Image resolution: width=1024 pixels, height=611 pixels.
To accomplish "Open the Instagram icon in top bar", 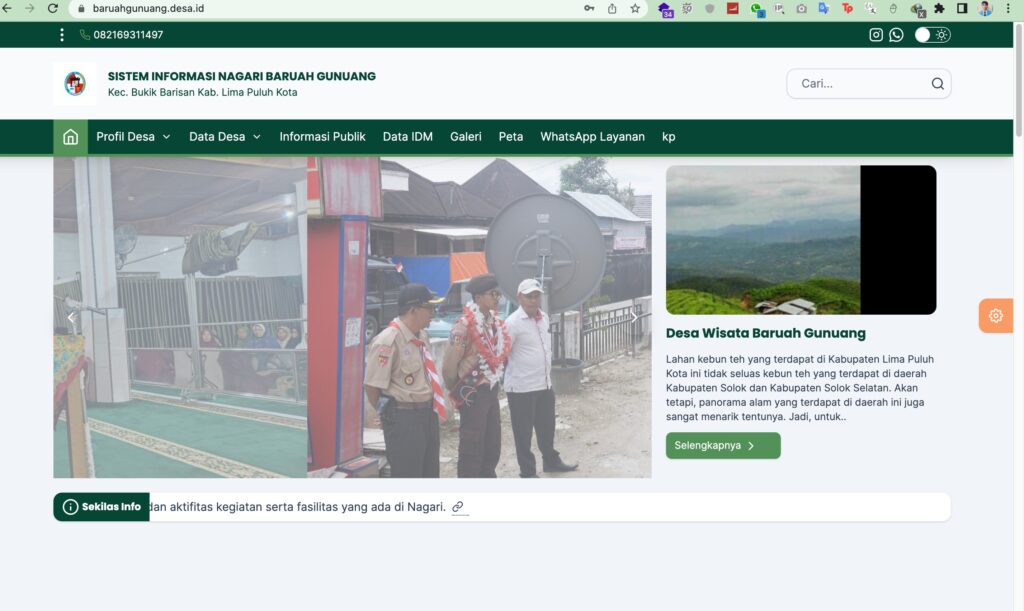I will 876,35.
